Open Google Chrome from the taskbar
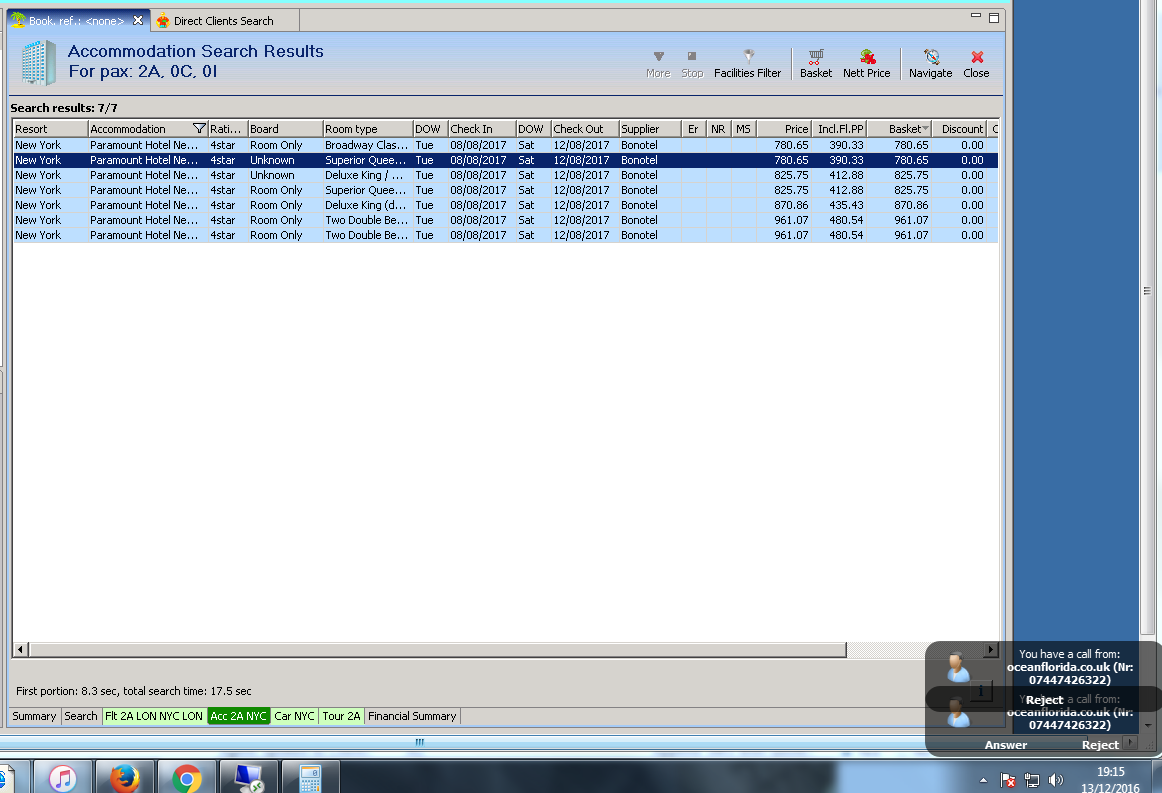Viewport: 1162px width, 793px height. pos(187,778)
